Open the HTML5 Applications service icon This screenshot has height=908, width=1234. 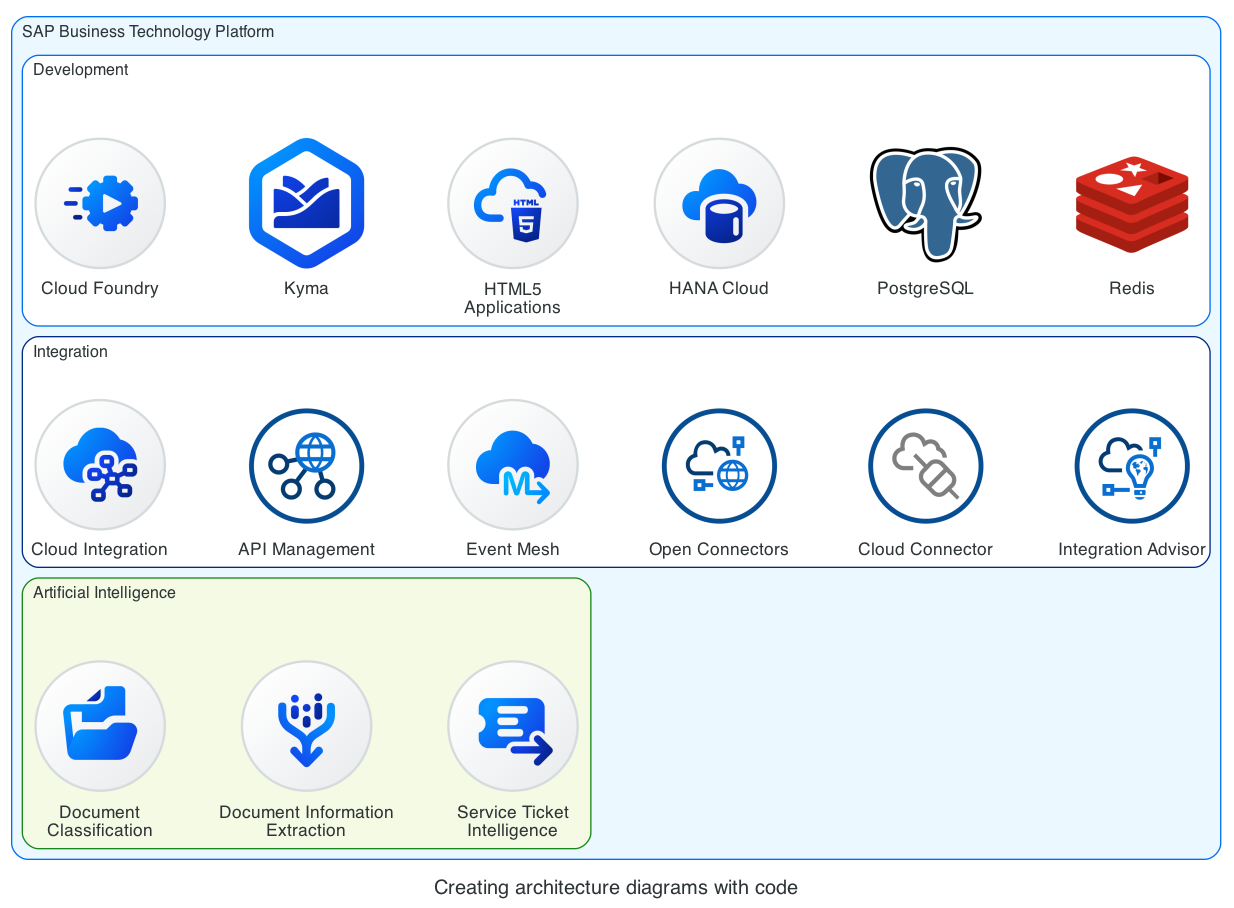512,202
